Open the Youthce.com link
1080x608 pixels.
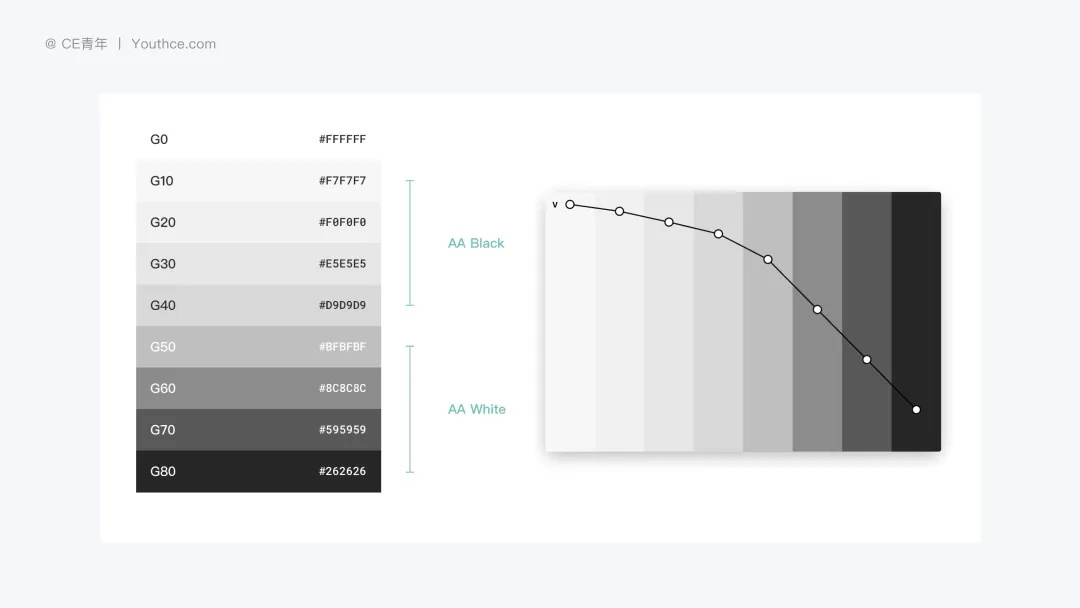tap(174, 43)
